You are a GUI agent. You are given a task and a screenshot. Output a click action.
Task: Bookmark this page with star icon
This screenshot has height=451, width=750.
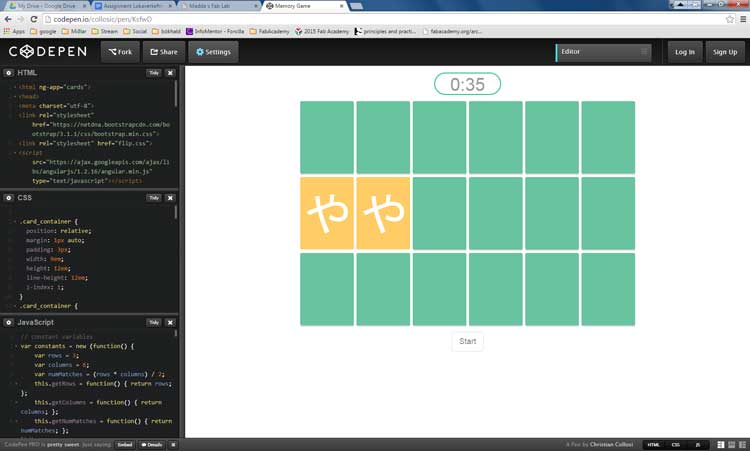(x=730, y=19)
